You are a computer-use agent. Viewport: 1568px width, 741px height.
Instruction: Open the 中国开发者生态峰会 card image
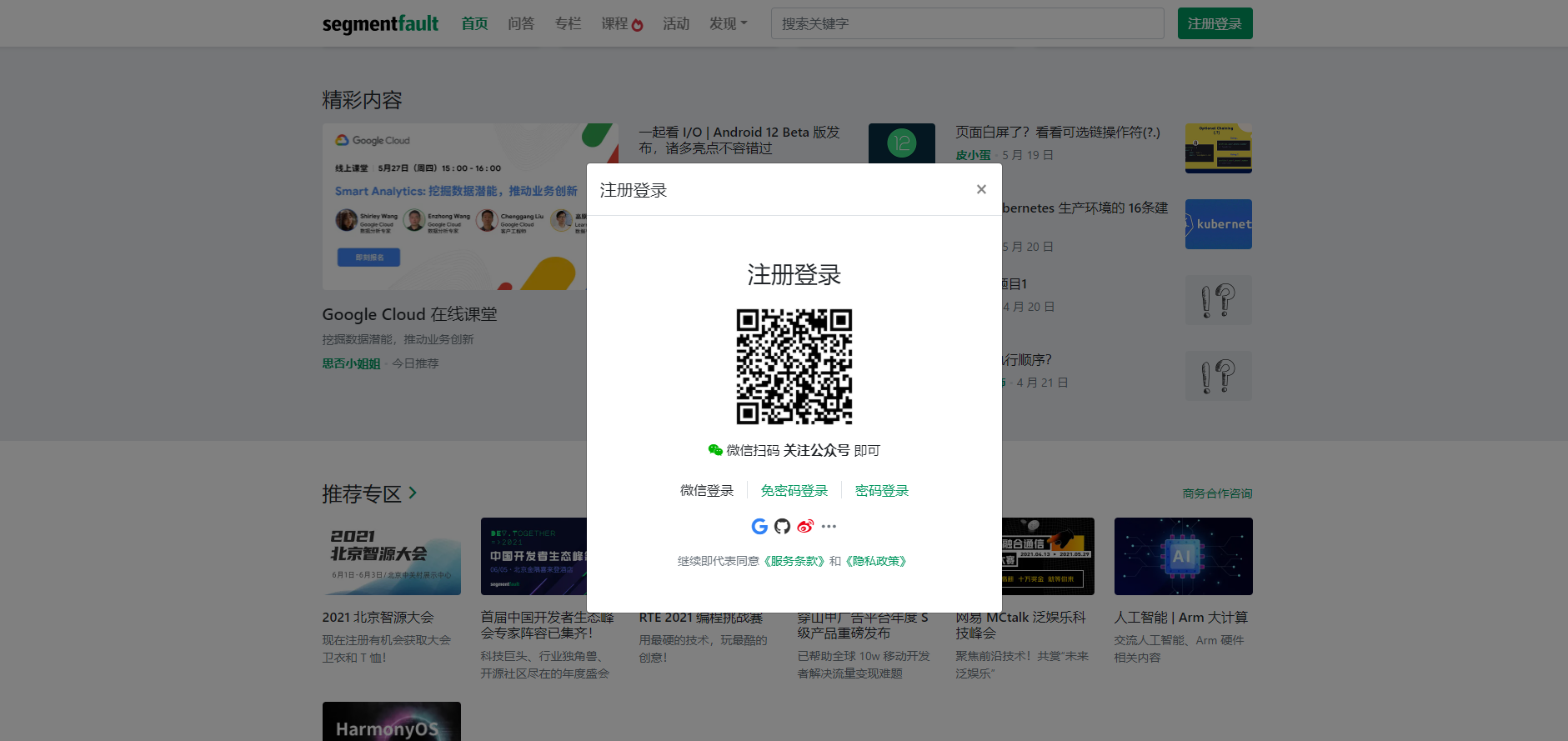point(534,556)
